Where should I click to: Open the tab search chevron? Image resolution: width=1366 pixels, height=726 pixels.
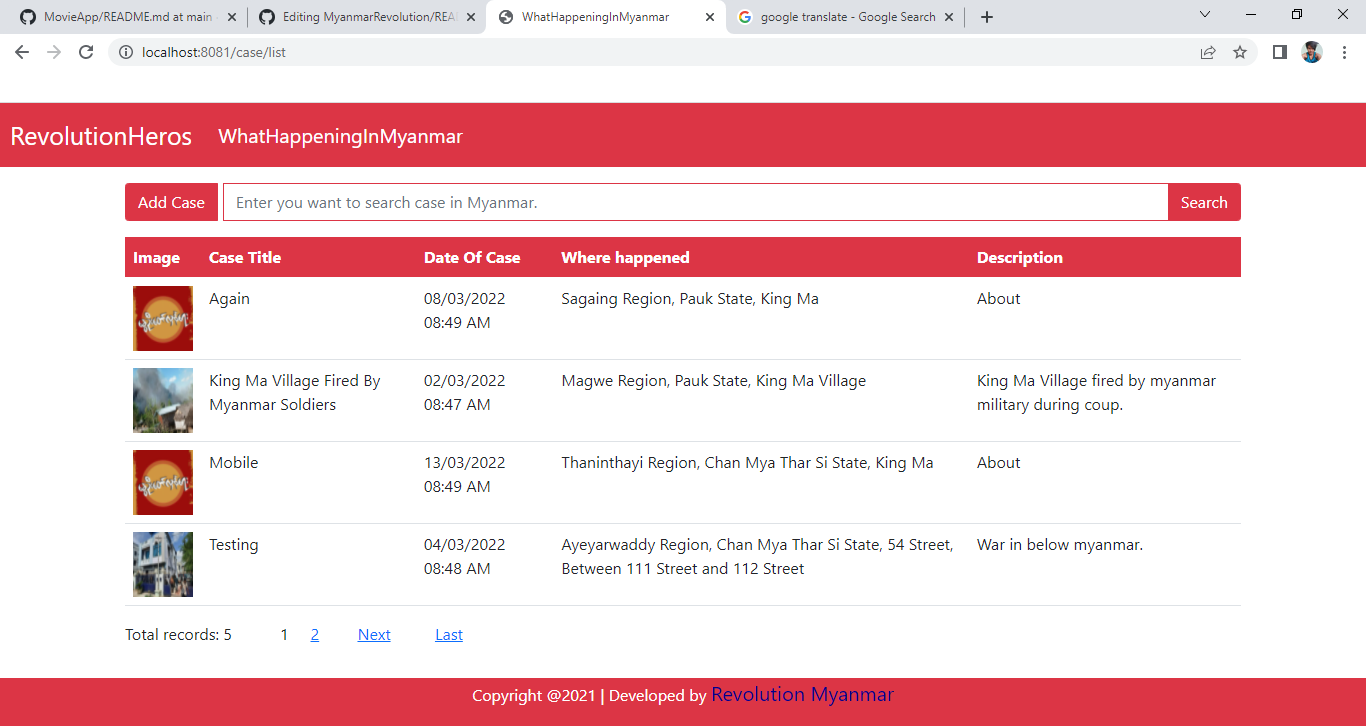(x=1204, y=16)
